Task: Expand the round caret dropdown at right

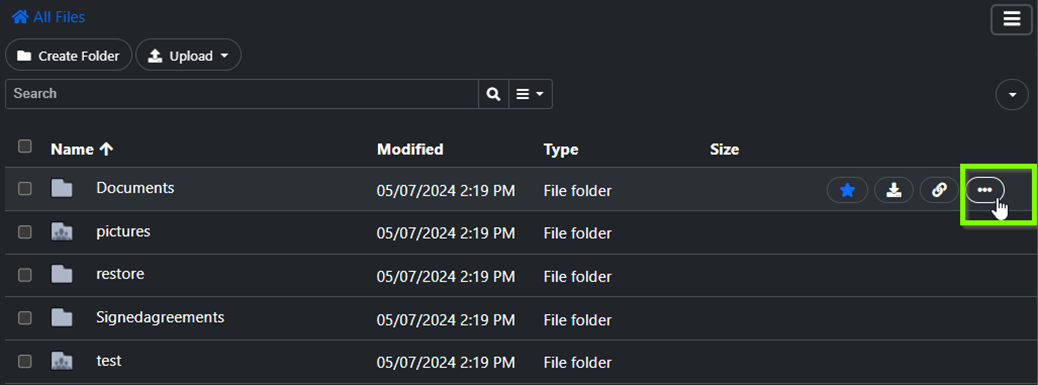Action: (1012, 95)
